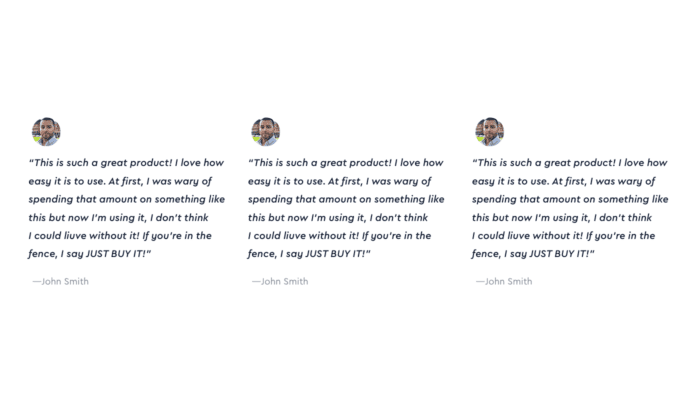
Task: Click "JUST BUY IT!" in the middle testimonial
Action: click(335, 254)
